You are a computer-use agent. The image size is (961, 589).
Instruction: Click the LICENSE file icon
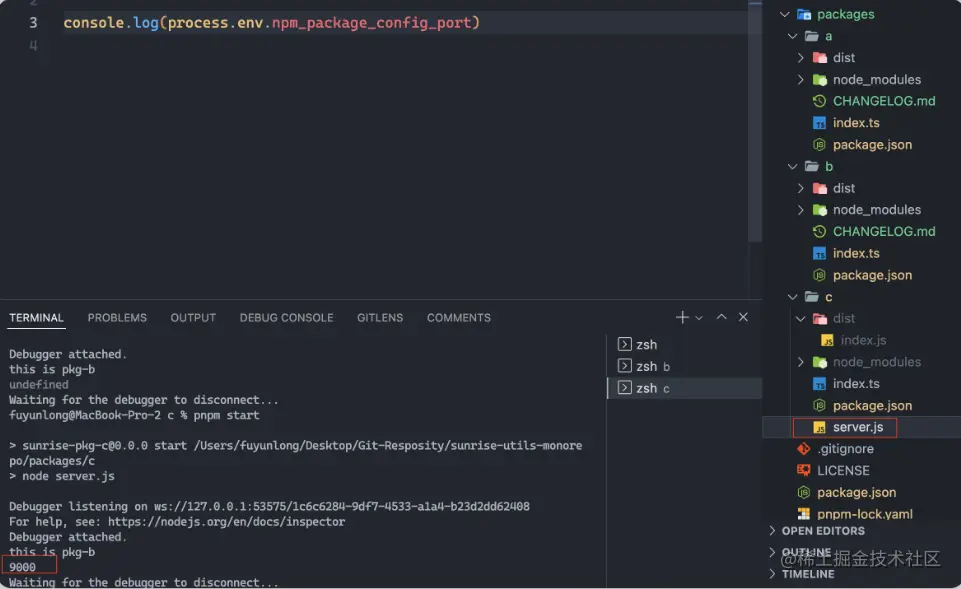coord(803,470)
